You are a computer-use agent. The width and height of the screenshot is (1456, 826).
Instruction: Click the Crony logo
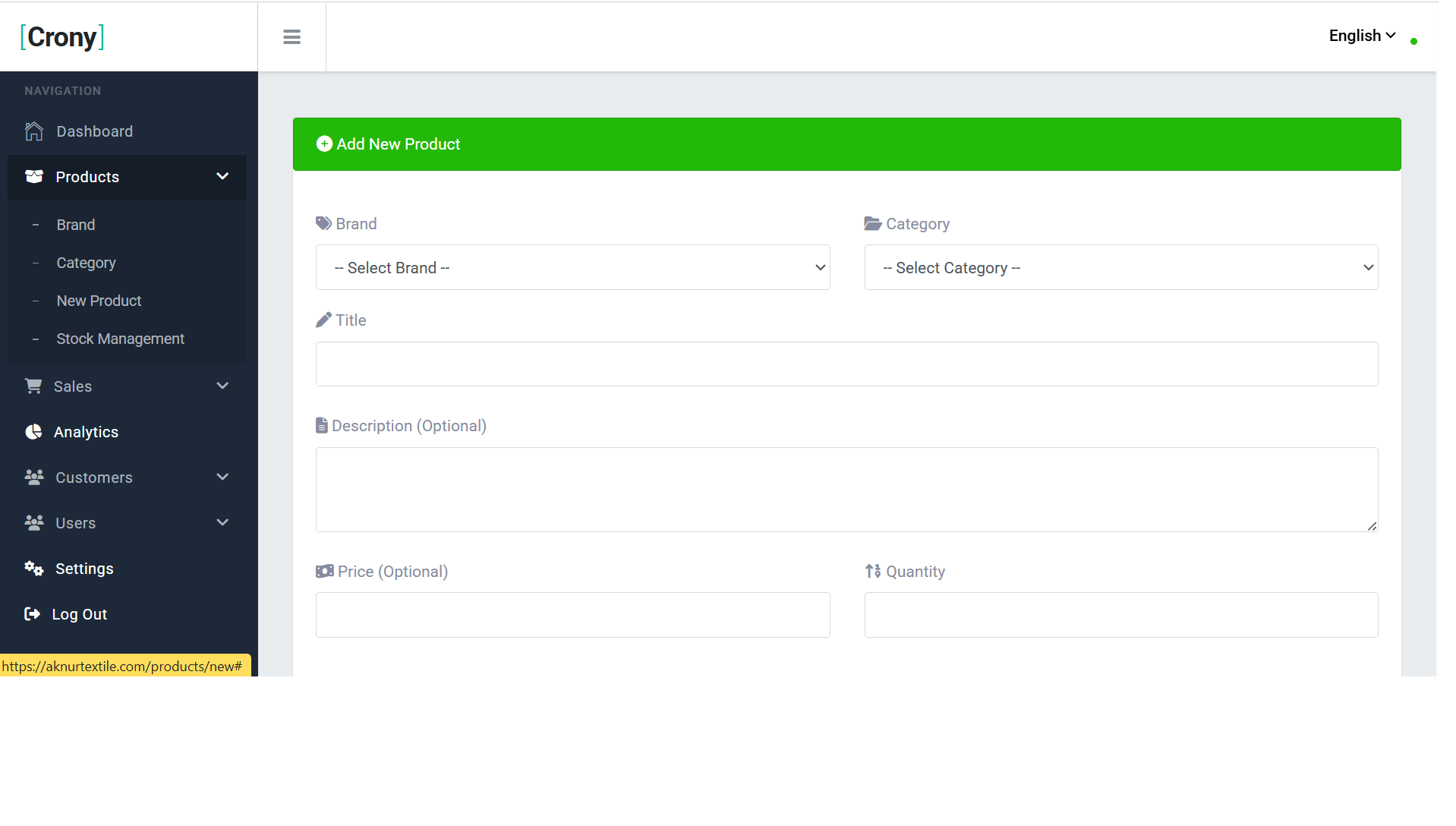(62, 37)
